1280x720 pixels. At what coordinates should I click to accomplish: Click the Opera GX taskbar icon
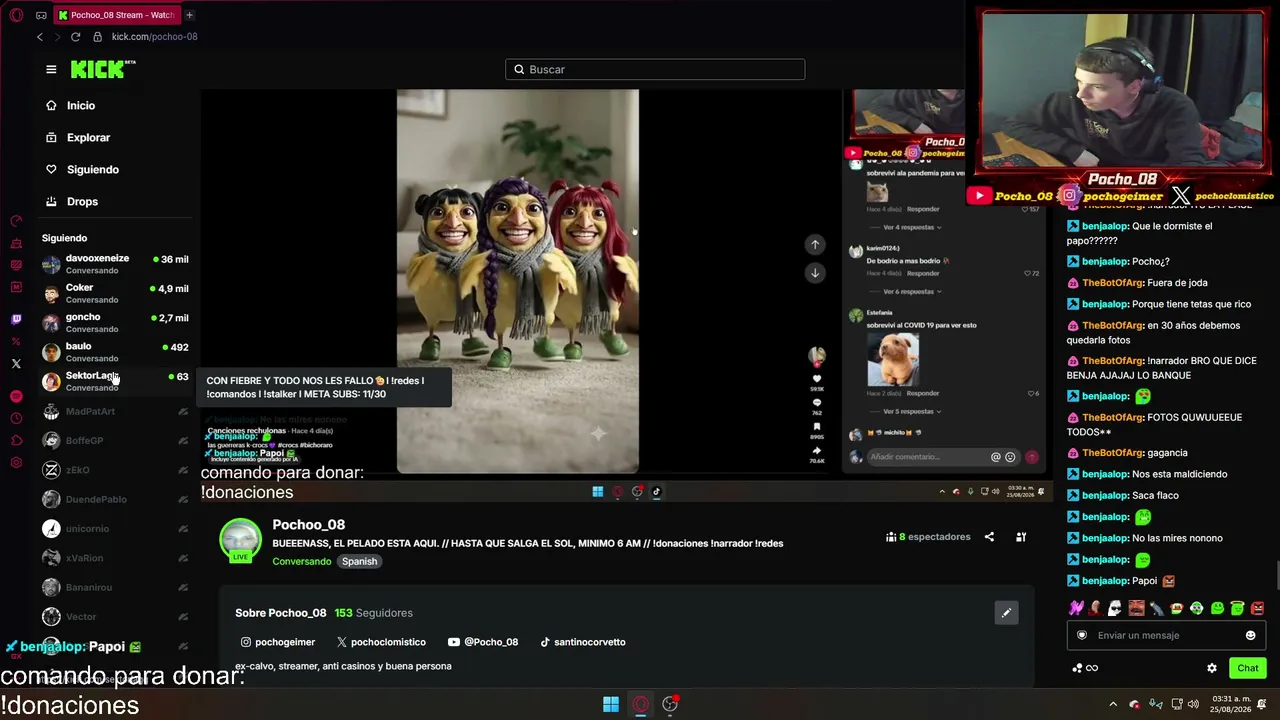(641, 704)
